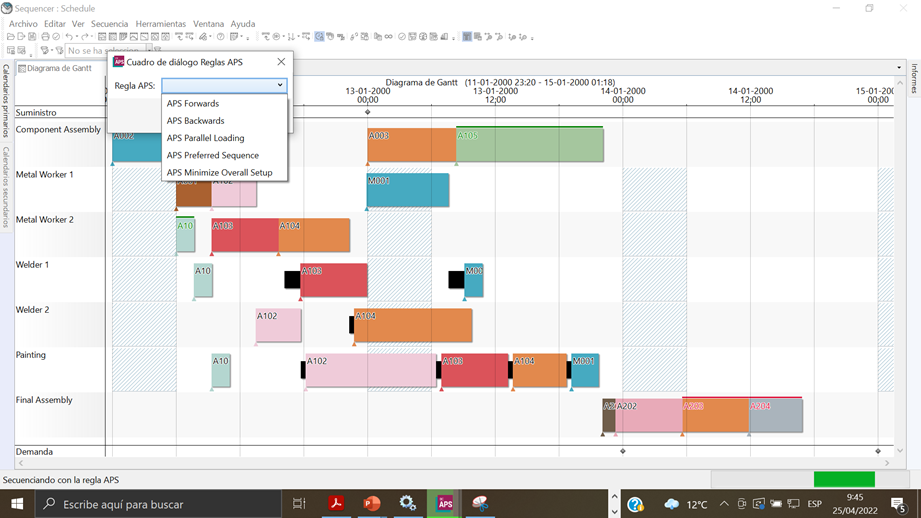Viewport: 921px width, 518px height.
Task: Show hidden system tray icons chevron
Action: (x=724, y=504)
